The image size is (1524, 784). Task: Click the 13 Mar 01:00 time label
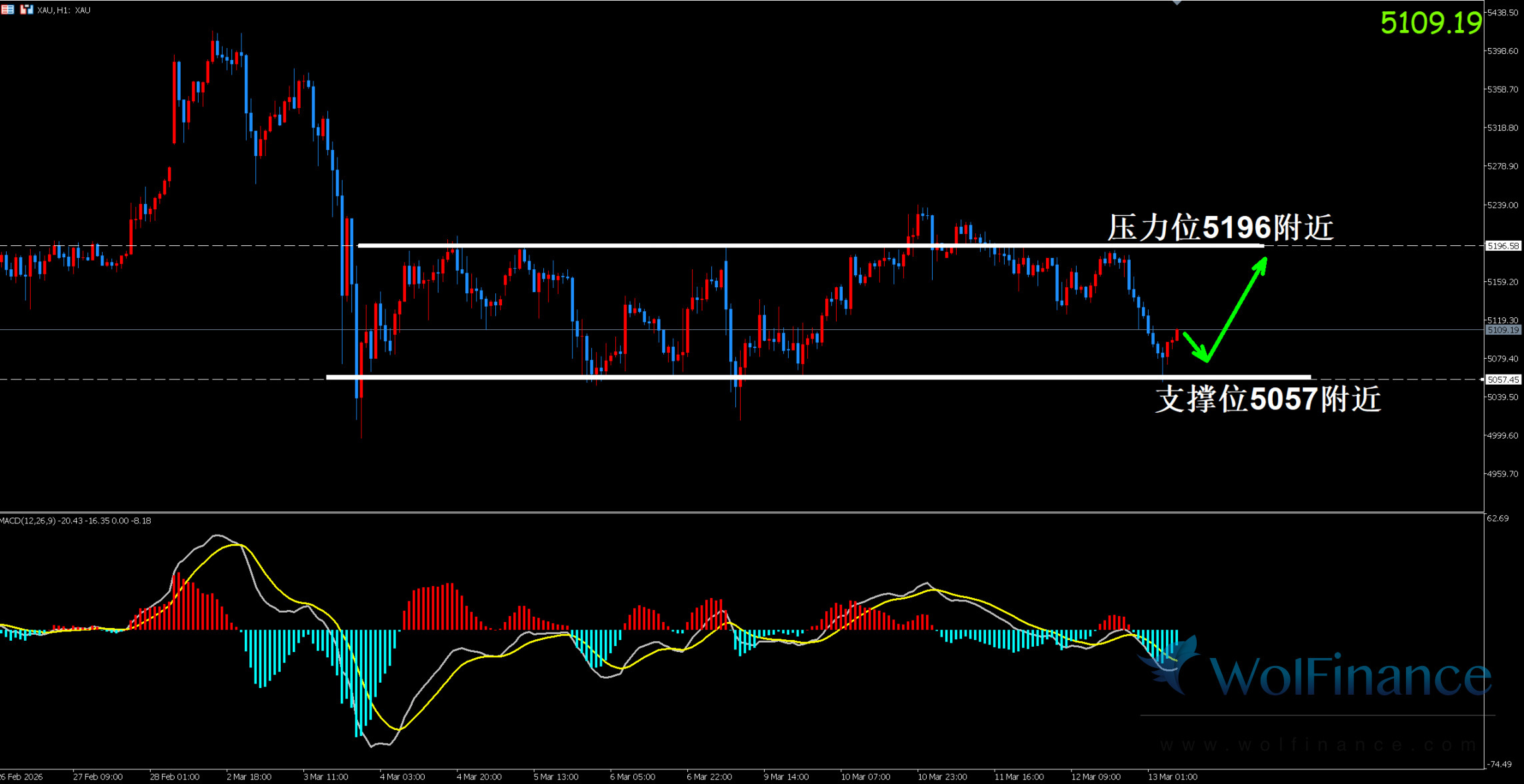click(1172, 777)
